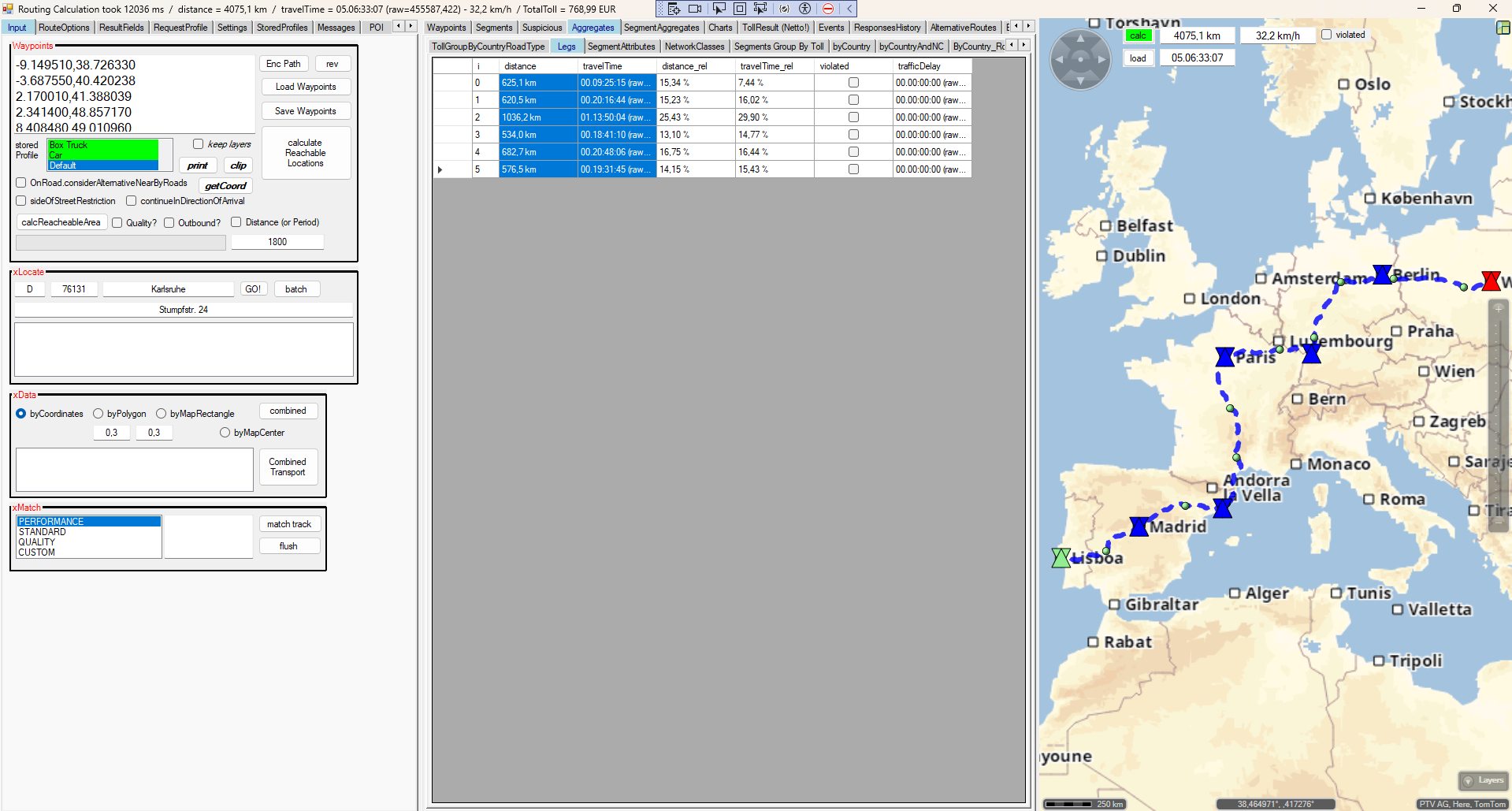1512x811 pixels.
Task: Click the accessibility person icon in toolbar
Action: point(804,9)
